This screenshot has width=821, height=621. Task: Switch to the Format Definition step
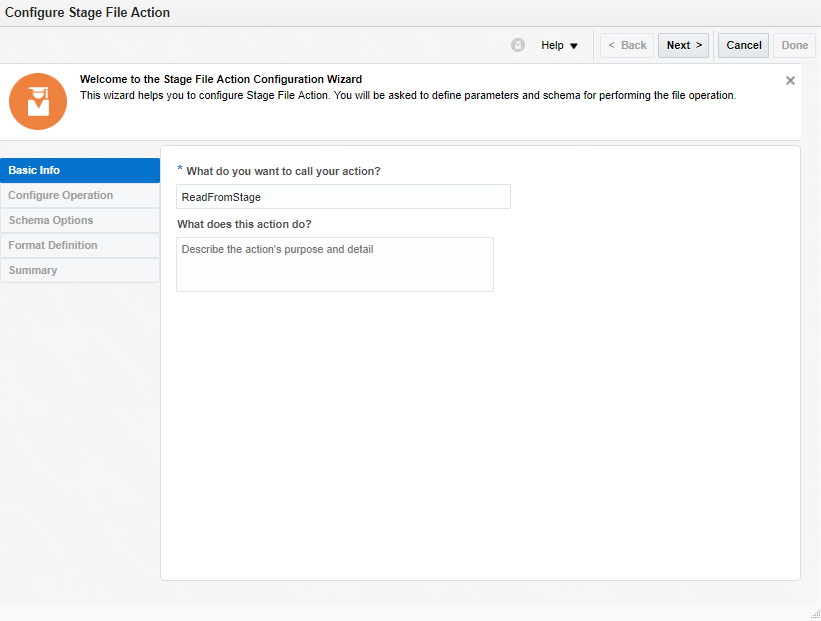click(80, 245)
